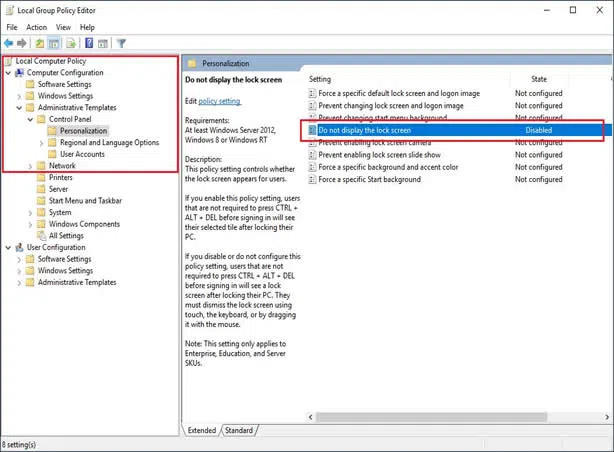Switch to the Standard tab
This screenshot has width=614, height=452.
click(x=238, y=430)
